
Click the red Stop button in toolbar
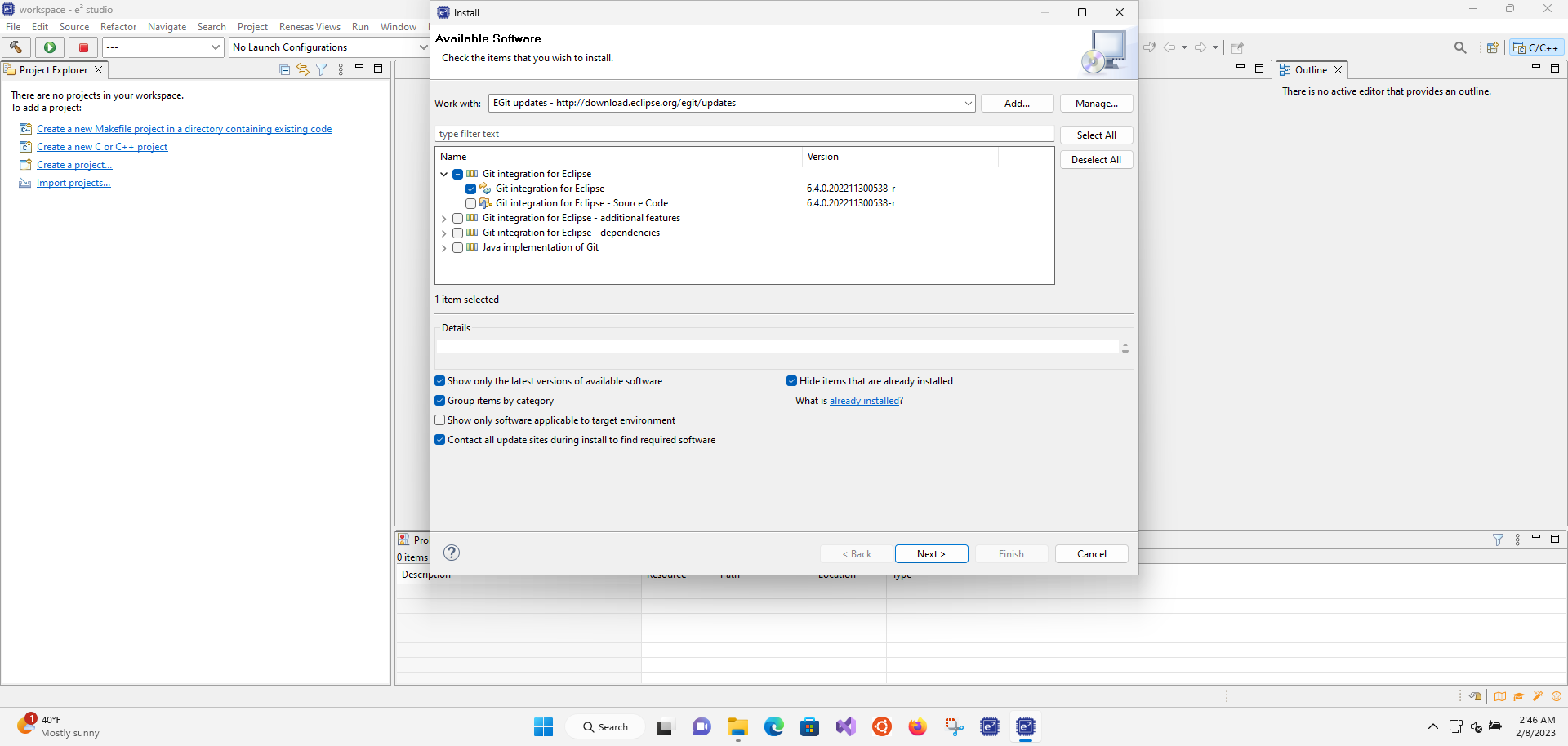(83, 47)
